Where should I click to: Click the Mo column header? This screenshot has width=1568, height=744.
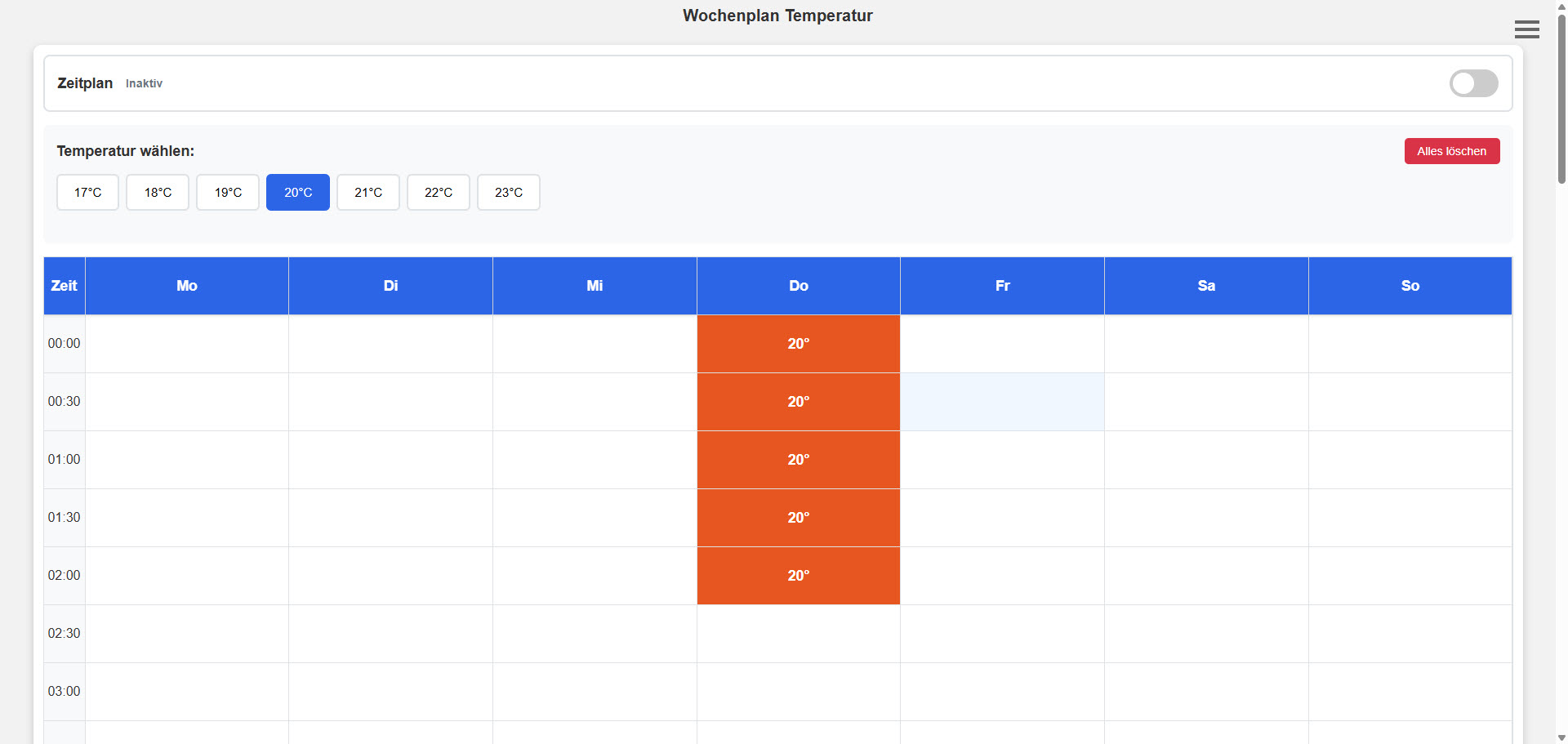187,286
